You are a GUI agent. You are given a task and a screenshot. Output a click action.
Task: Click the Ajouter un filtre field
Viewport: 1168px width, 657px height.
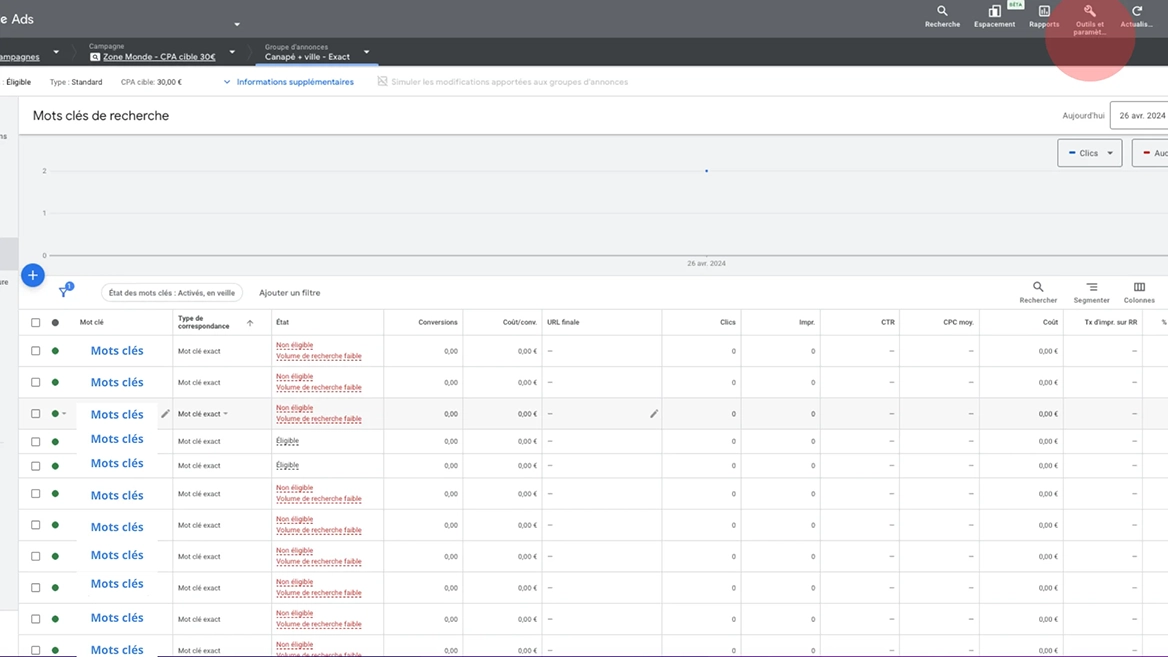tap(290, 293)
